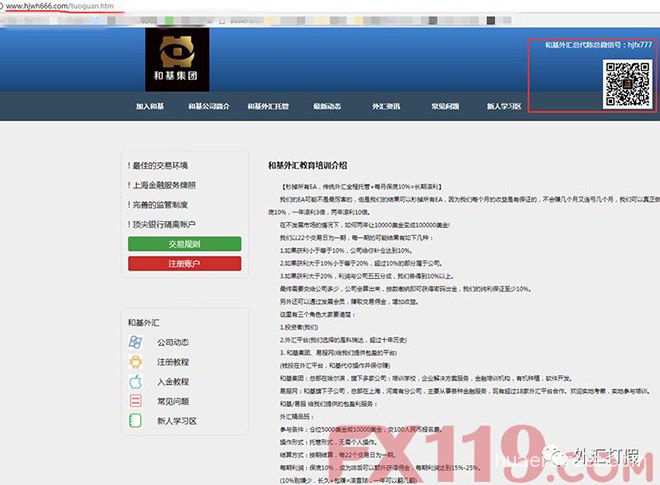
Task: Open the 最新动态 menu item
Action: pyautogui.click(x=327, y=107)
